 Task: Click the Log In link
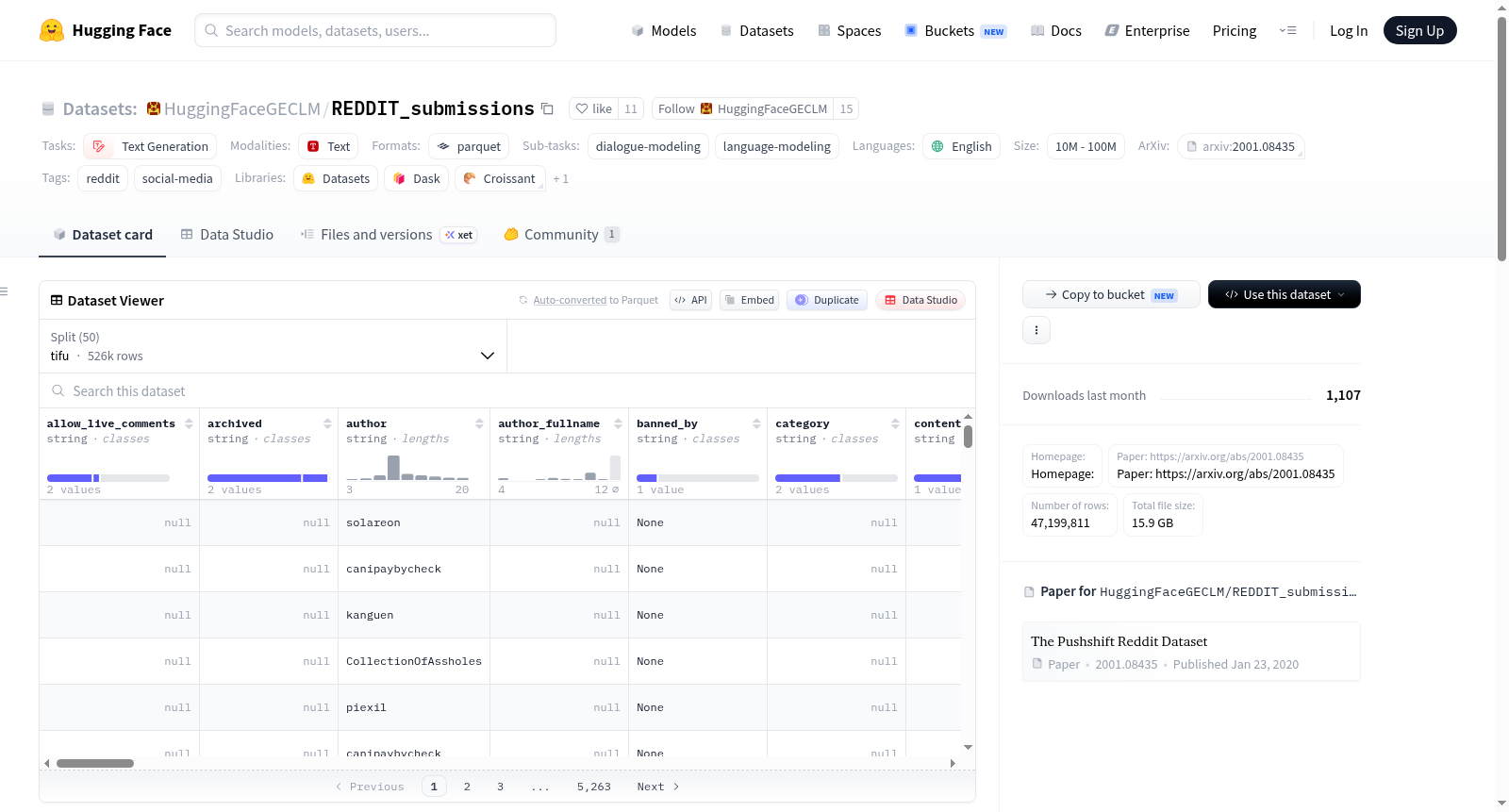point(1349,30)
